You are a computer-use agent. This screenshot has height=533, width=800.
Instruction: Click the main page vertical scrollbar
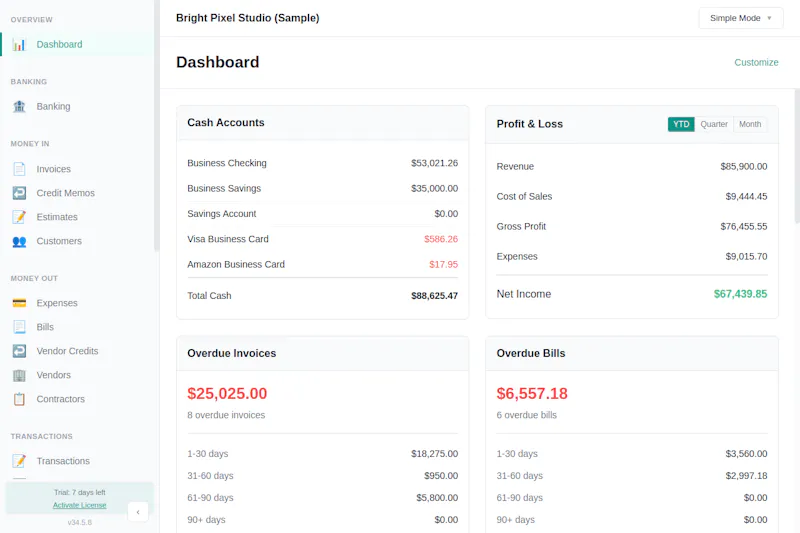click(x=797, y=156)
